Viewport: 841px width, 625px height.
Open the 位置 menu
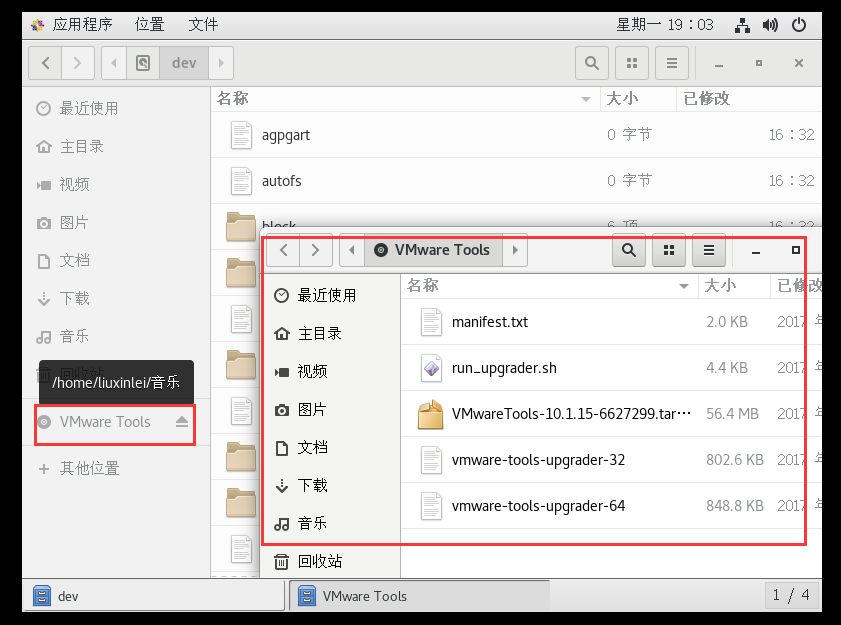[149, 25]
